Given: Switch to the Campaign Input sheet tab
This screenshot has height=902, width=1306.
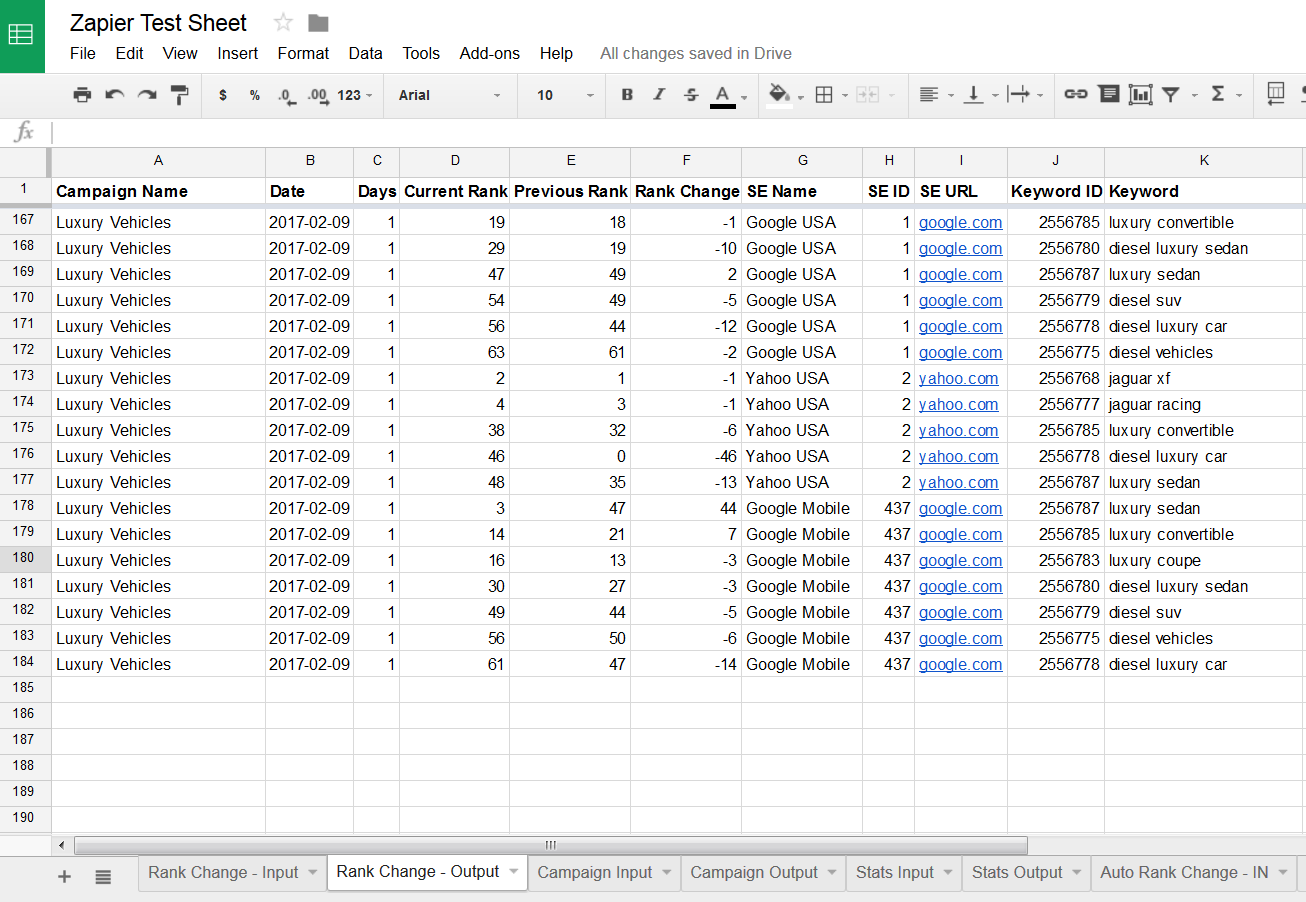Looking at the screenshot, I should point(594,872).
